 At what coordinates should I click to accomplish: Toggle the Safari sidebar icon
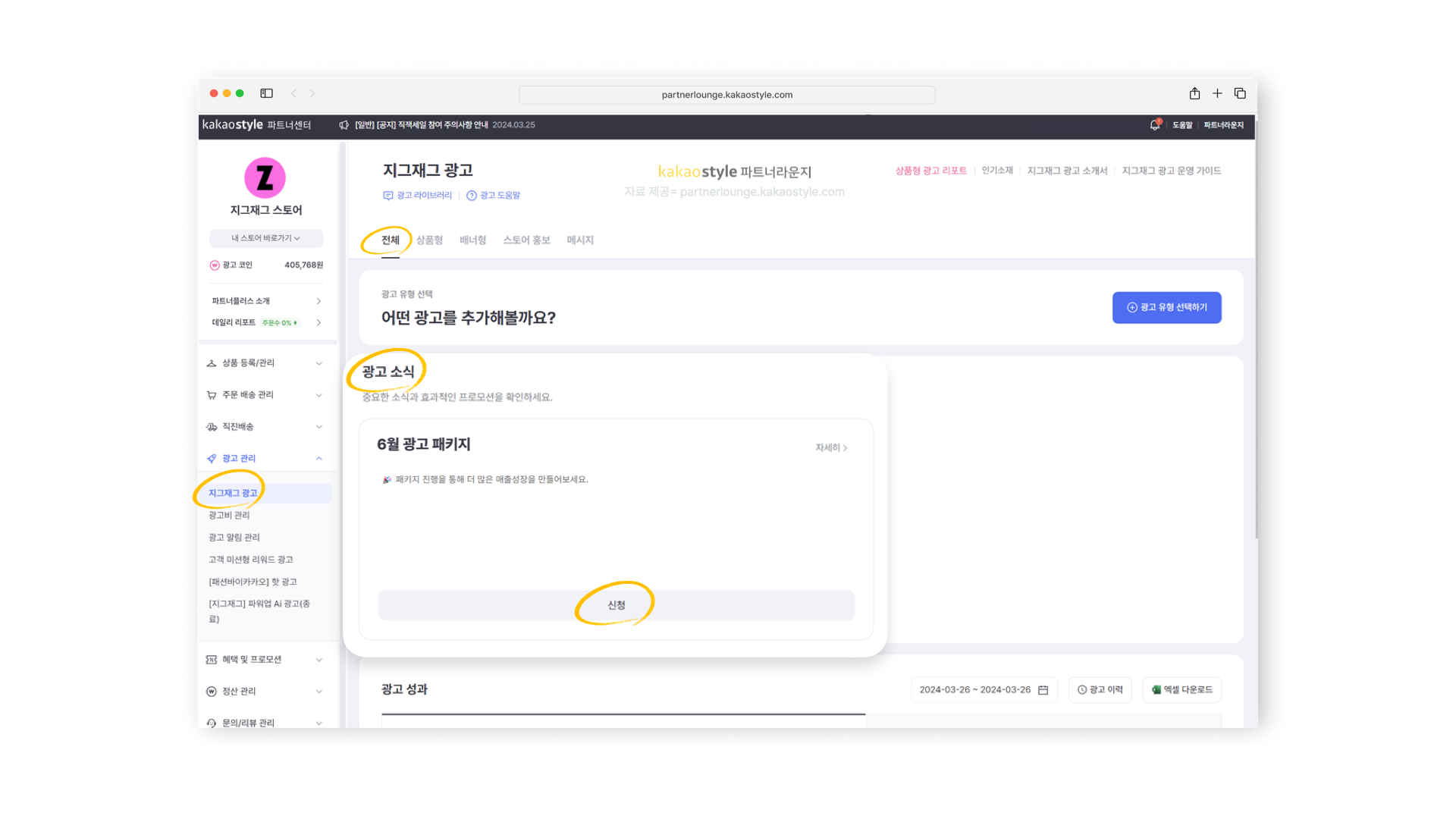(x=266, y=93)
